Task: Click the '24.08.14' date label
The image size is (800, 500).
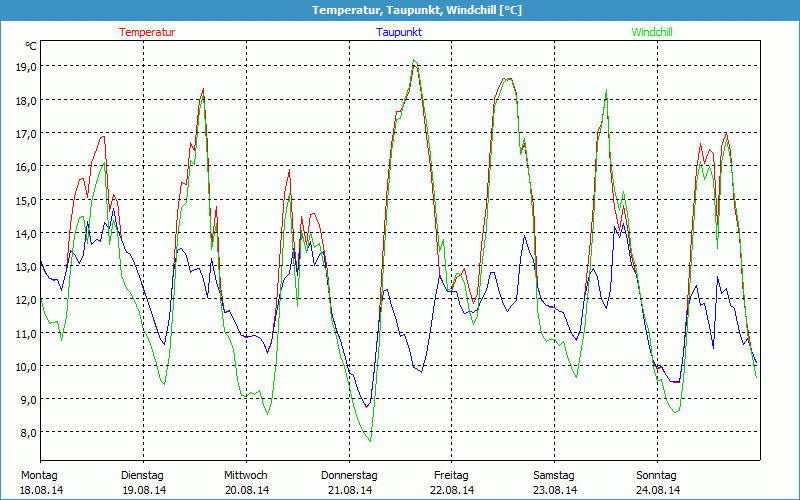Action: [658, 490]
